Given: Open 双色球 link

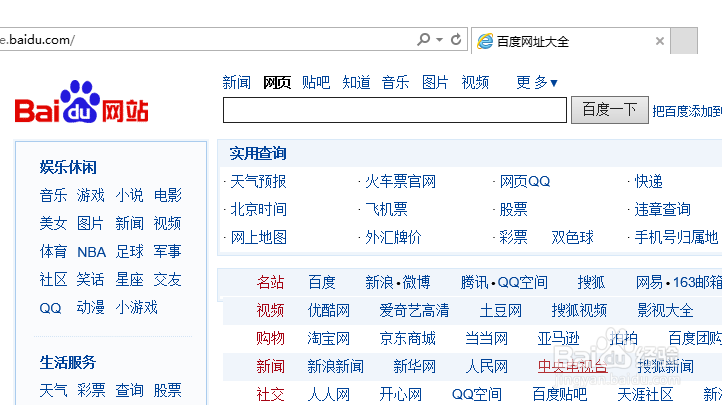Looking at the screenshot, I should (572, 238).
